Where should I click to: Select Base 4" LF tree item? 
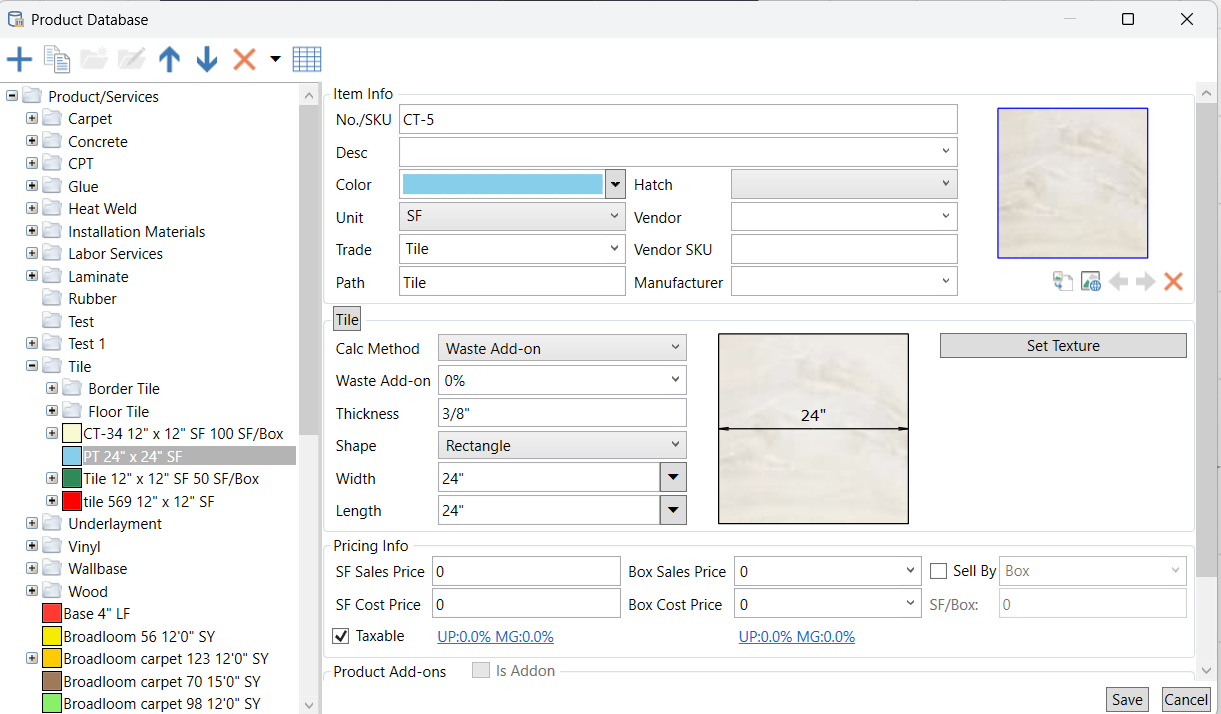96,613
